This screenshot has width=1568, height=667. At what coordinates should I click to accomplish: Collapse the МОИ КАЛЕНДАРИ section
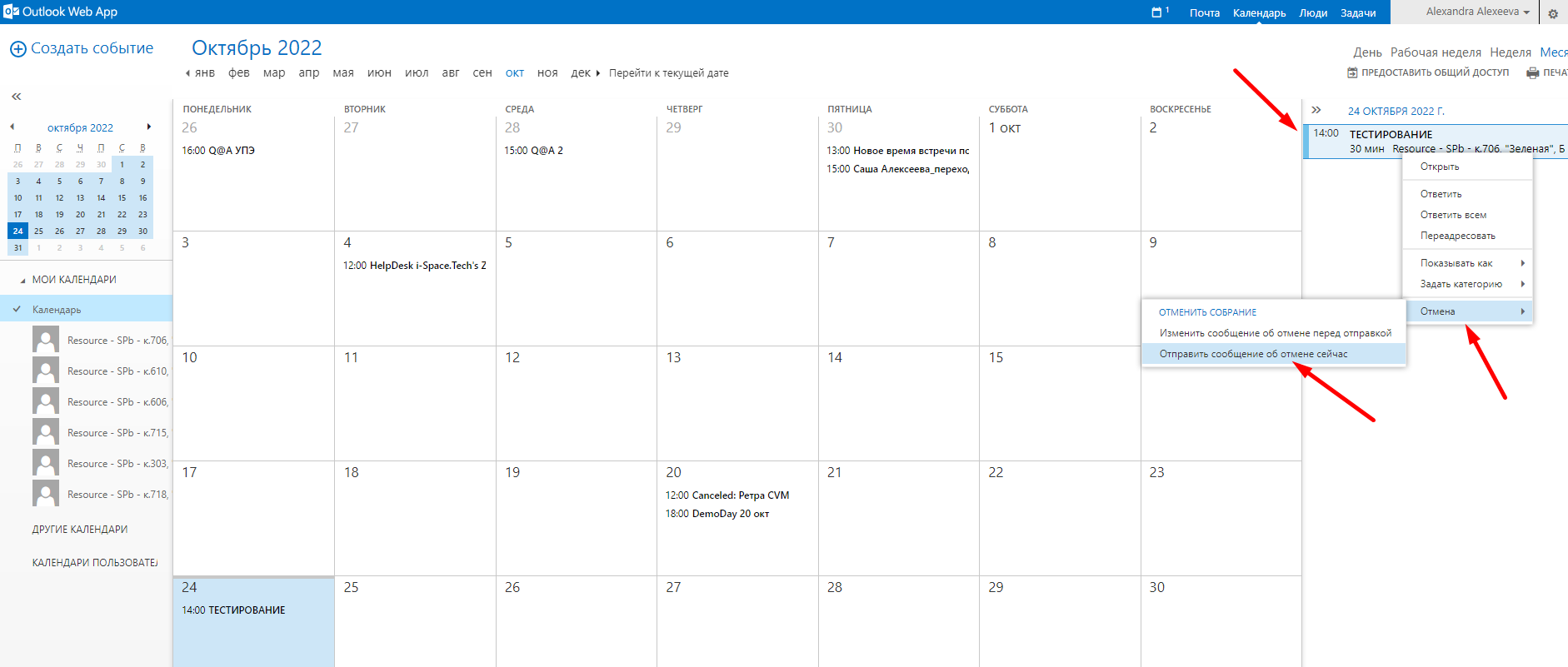coord(22,281)
